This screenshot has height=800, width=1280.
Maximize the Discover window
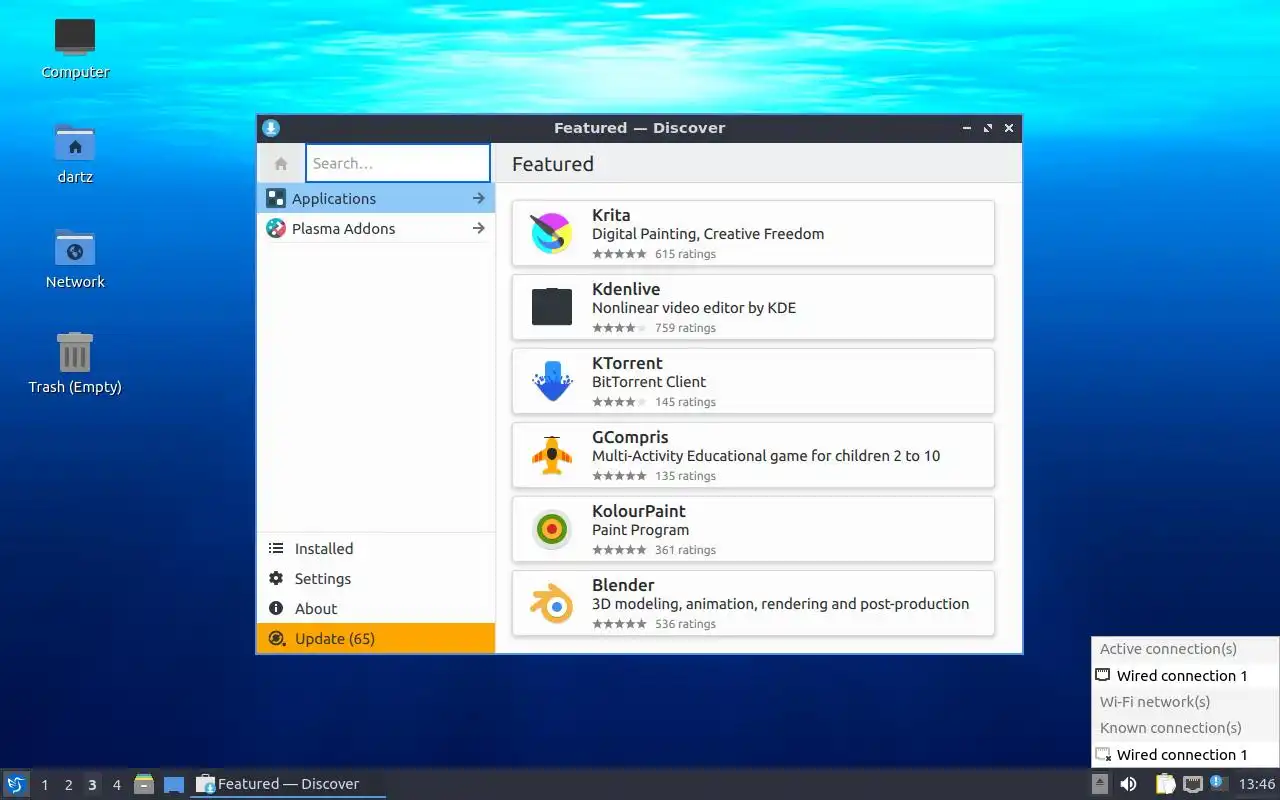[x=988, y=128]
